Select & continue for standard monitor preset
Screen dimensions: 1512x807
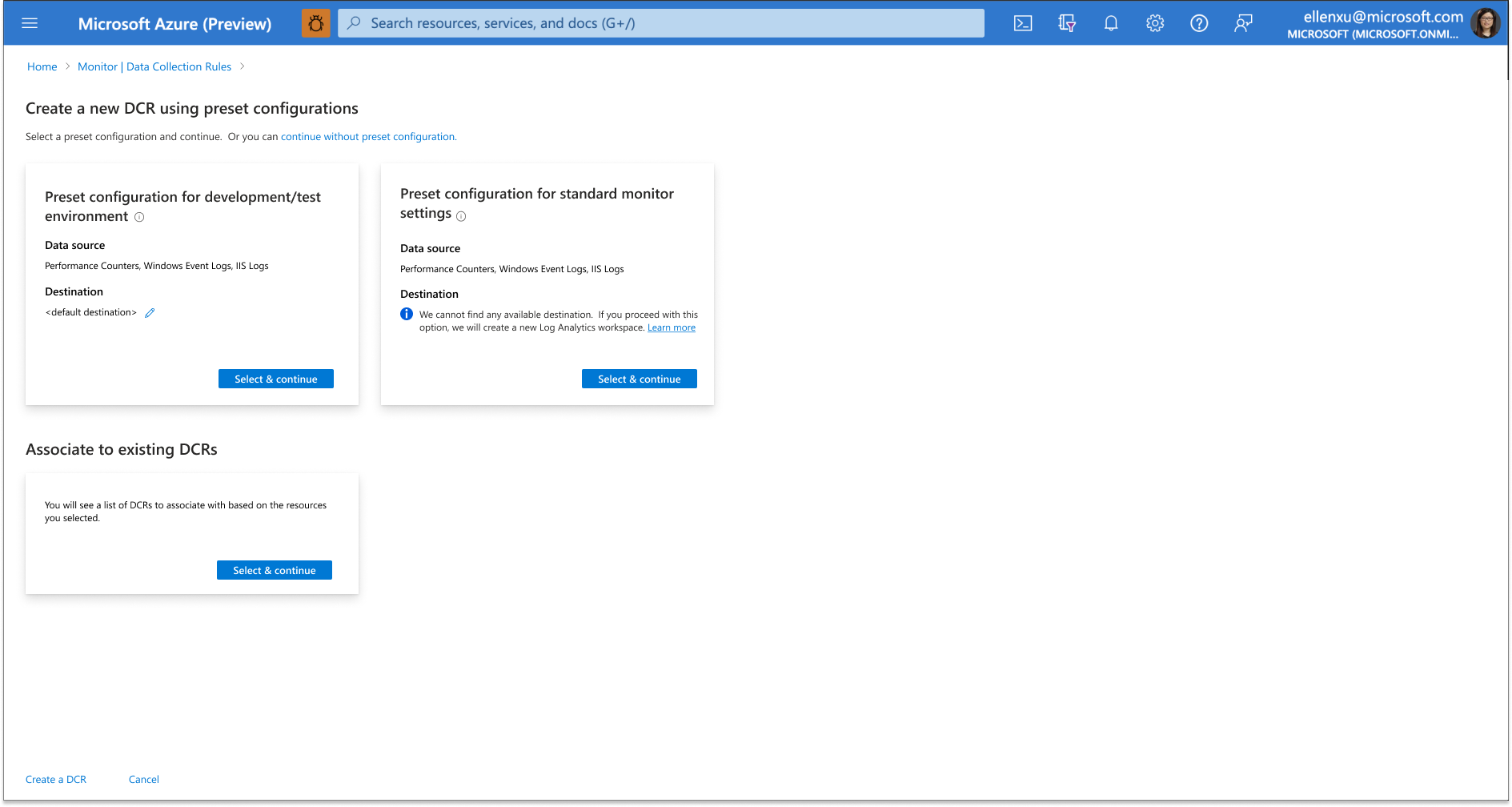pos(640,379)
